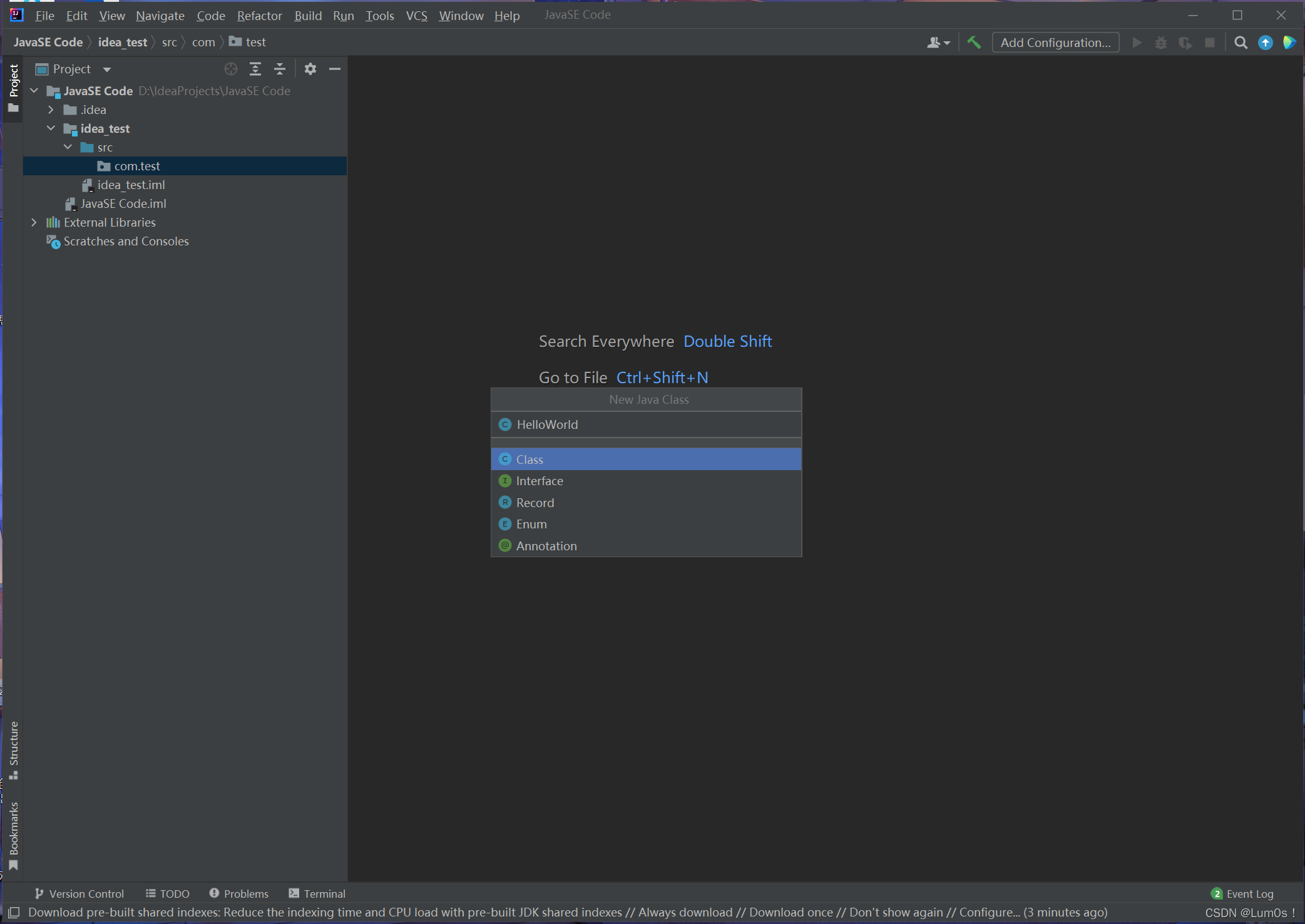Open the VCS menu

click(x=417, y=15)
